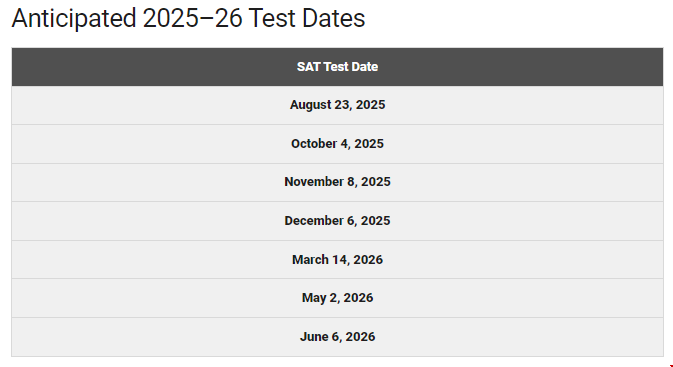Click 'Test Dates' in the heading
673x367 pixels.
(307, 18)
